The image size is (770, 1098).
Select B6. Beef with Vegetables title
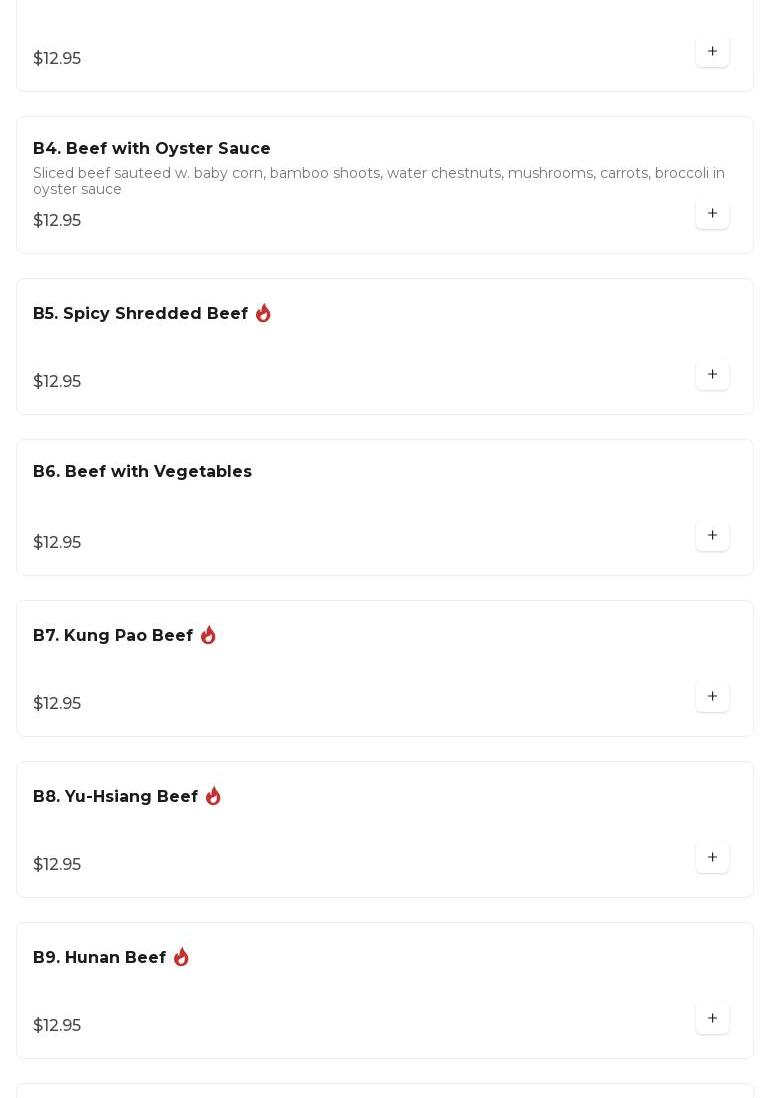[x=142, y=472]
